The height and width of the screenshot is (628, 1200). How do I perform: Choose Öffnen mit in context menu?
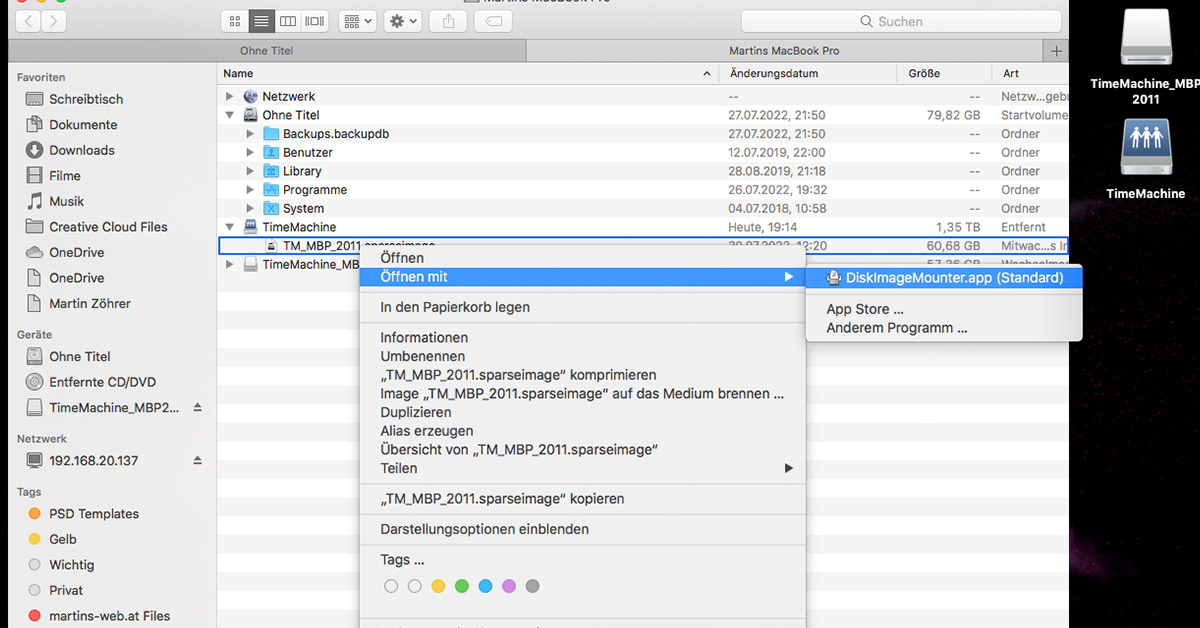pos(583,277)
